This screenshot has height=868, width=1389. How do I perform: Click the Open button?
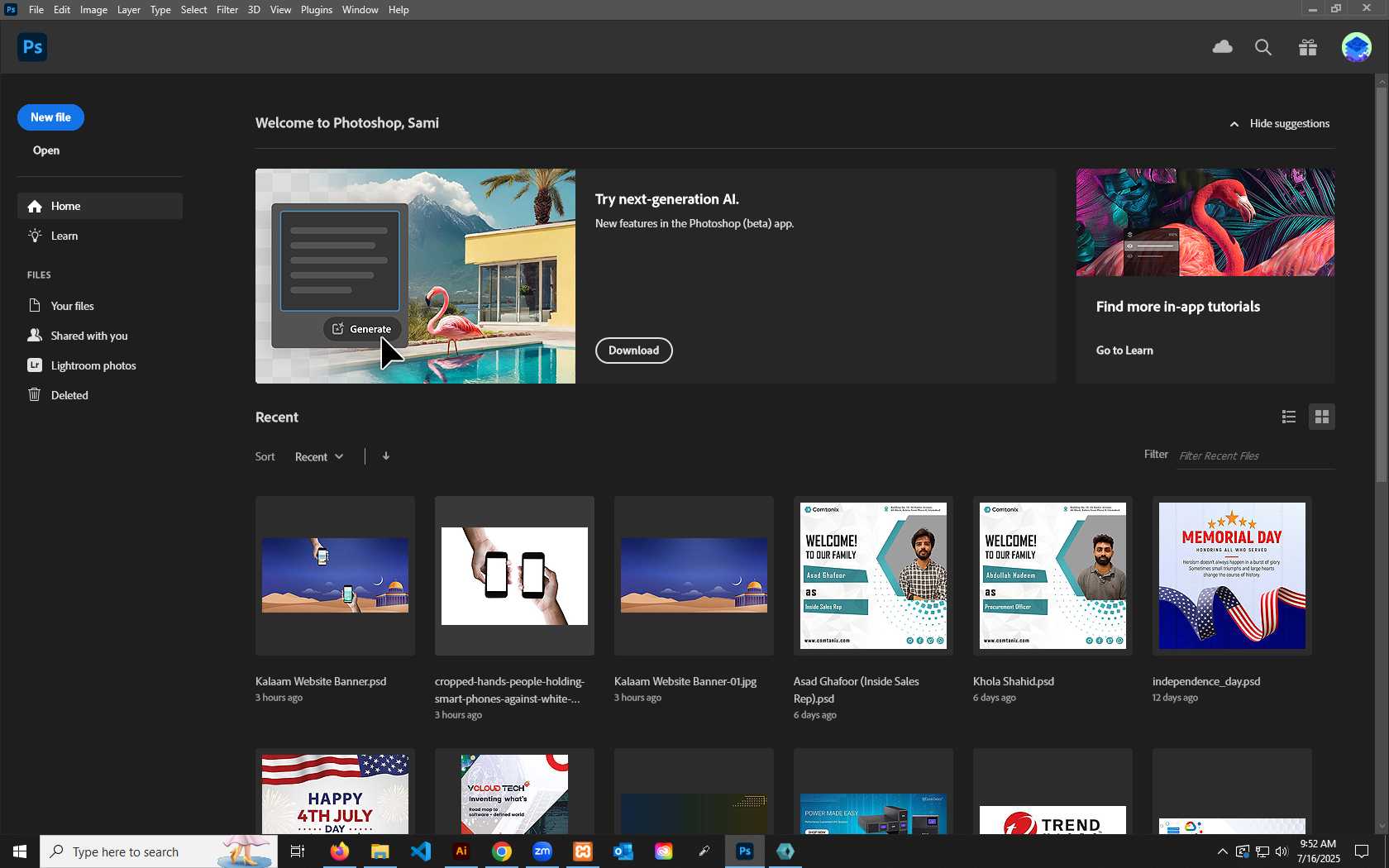tap(46, 150)
